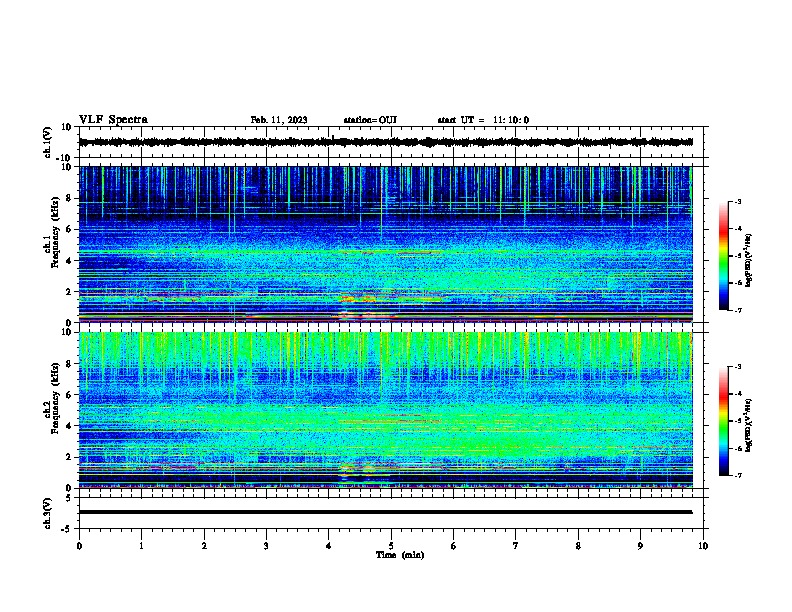Click the "6" kHz tick on ch.2 spectrogram
Viewport: 792px width, 612px height.
tap(69, 395)
